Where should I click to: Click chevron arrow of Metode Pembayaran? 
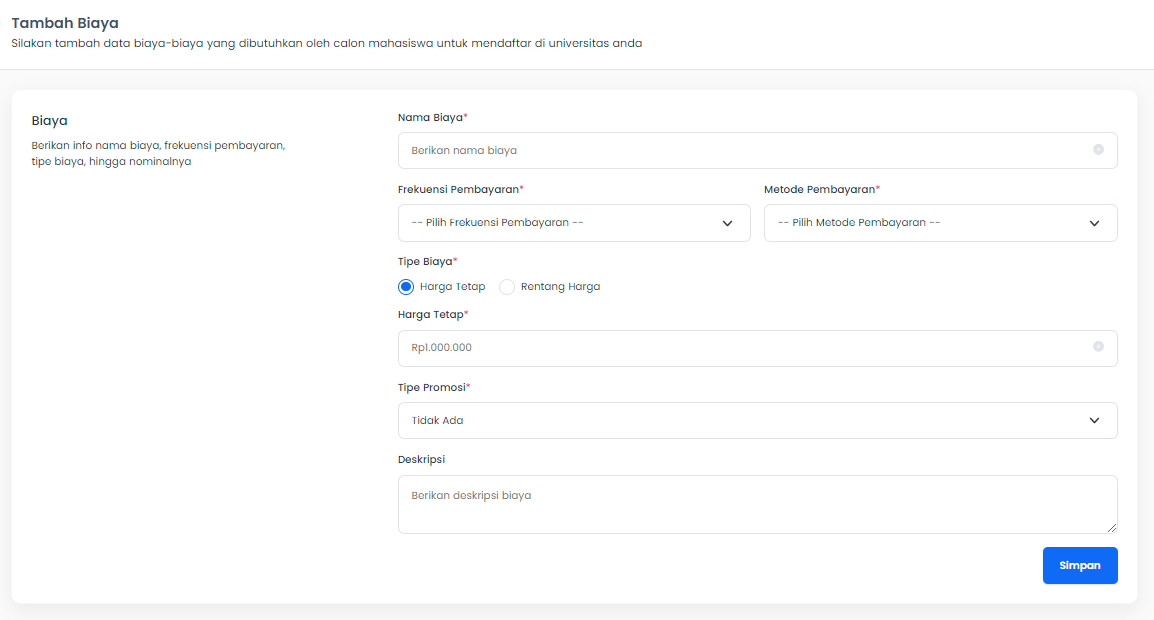[x=1094, y=223]
